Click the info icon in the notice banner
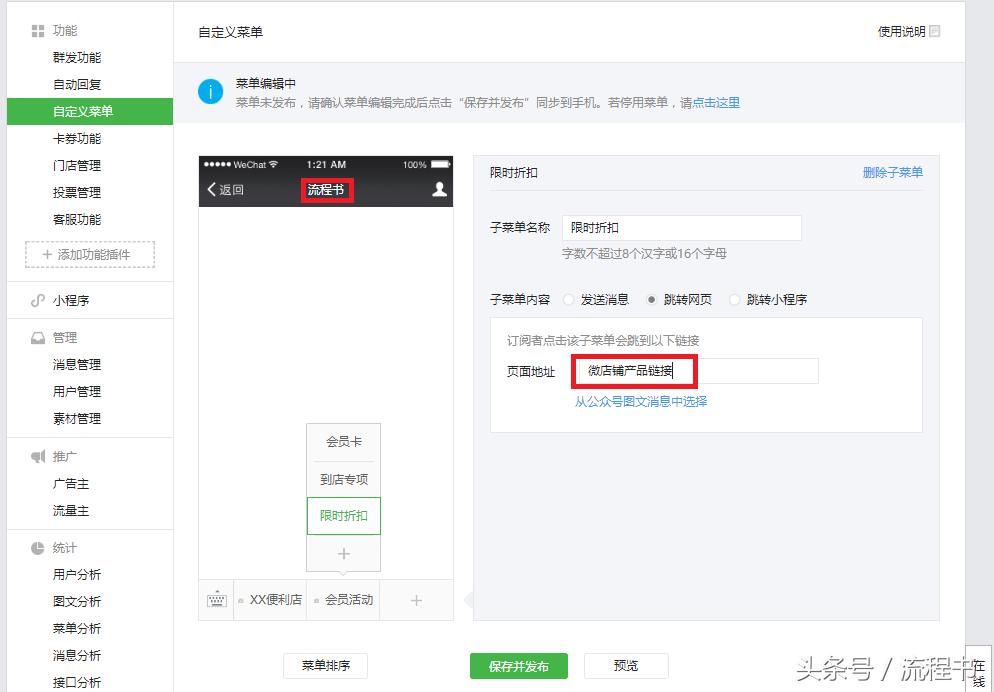Viewport: 994px width, 692px height. click(210, 91)
